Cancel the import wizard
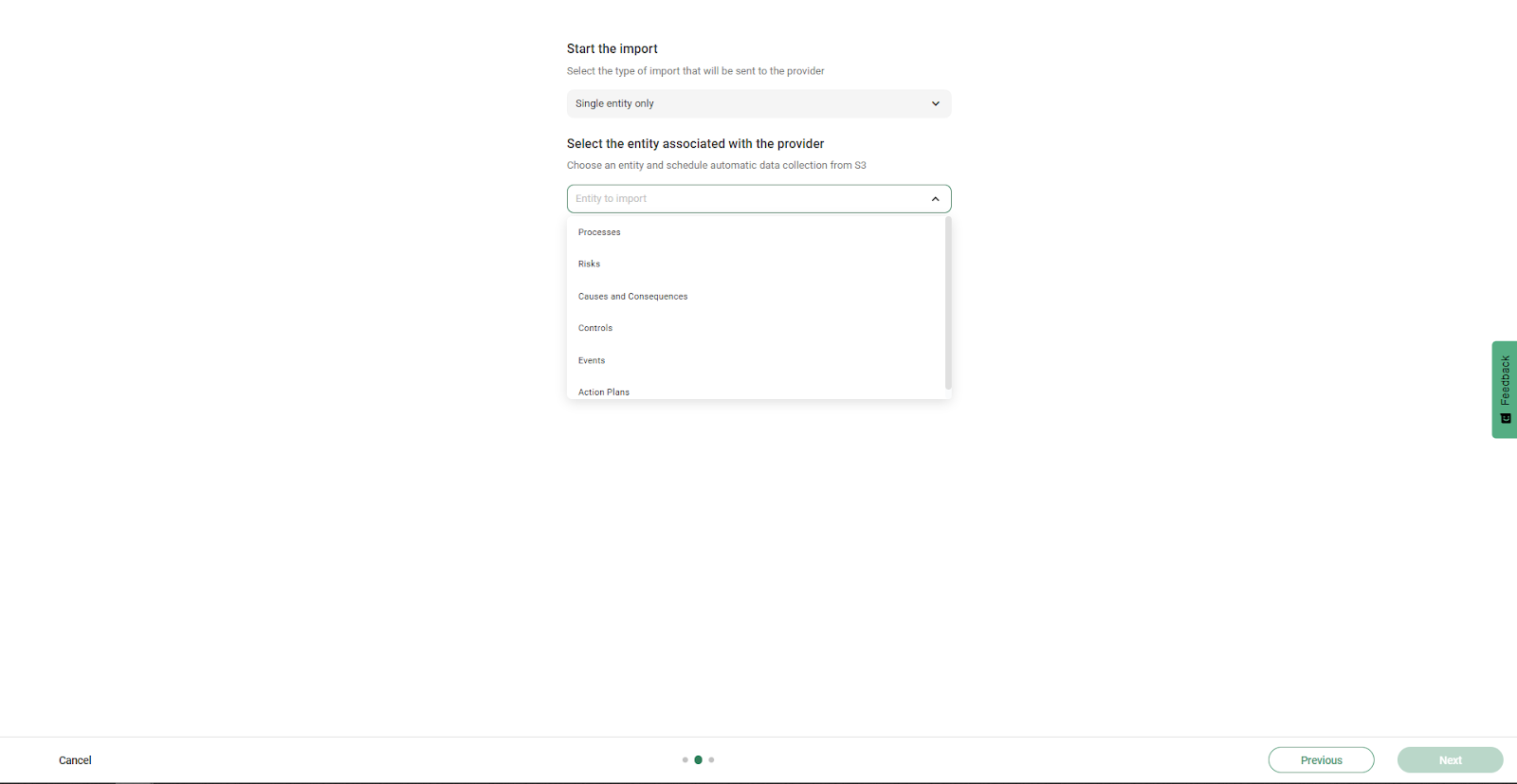This screenshot has height=784, width=1517. (x=75, y=760)
